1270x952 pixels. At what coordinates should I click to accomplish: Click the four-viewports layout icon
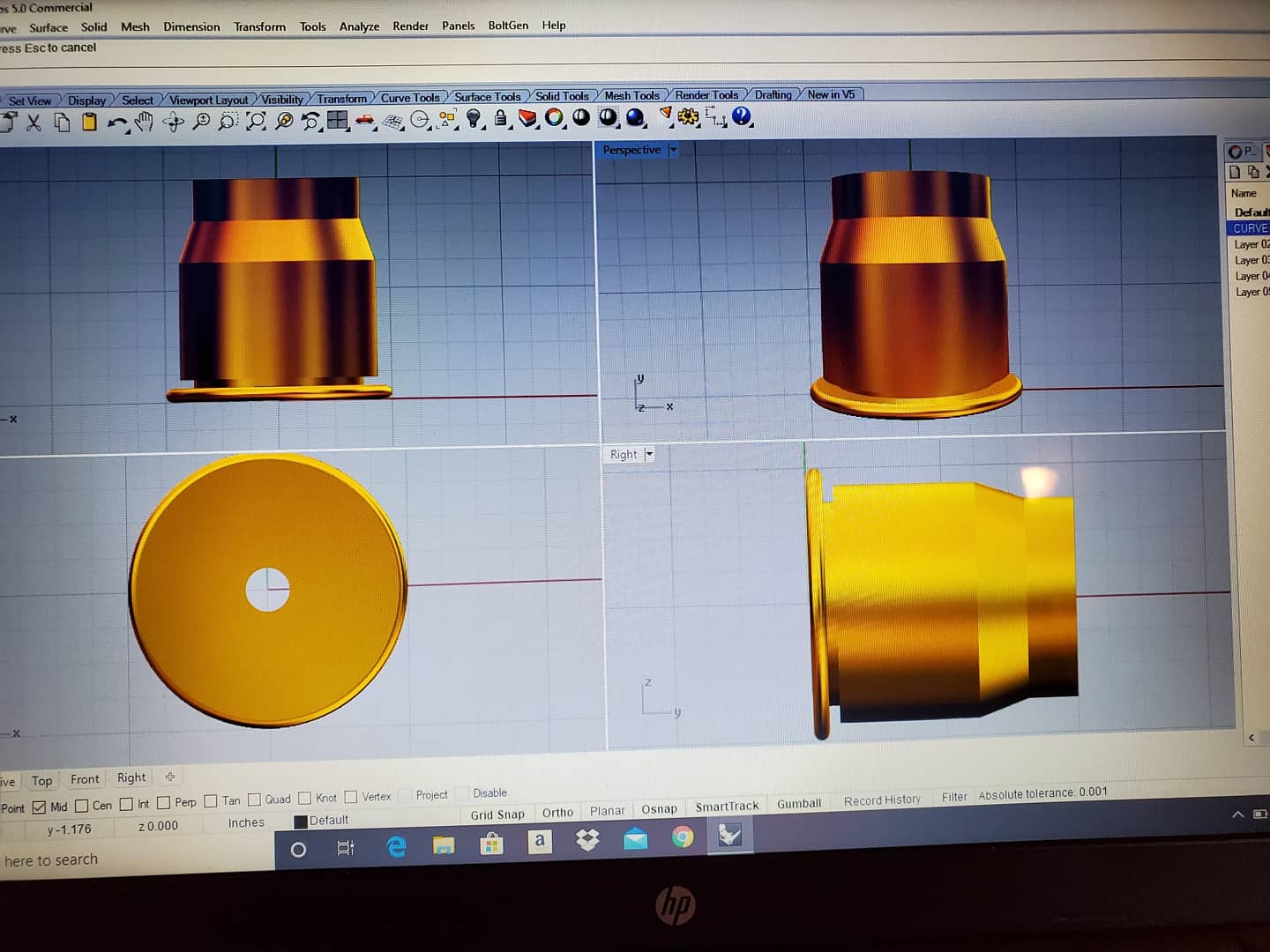point(337,120)
